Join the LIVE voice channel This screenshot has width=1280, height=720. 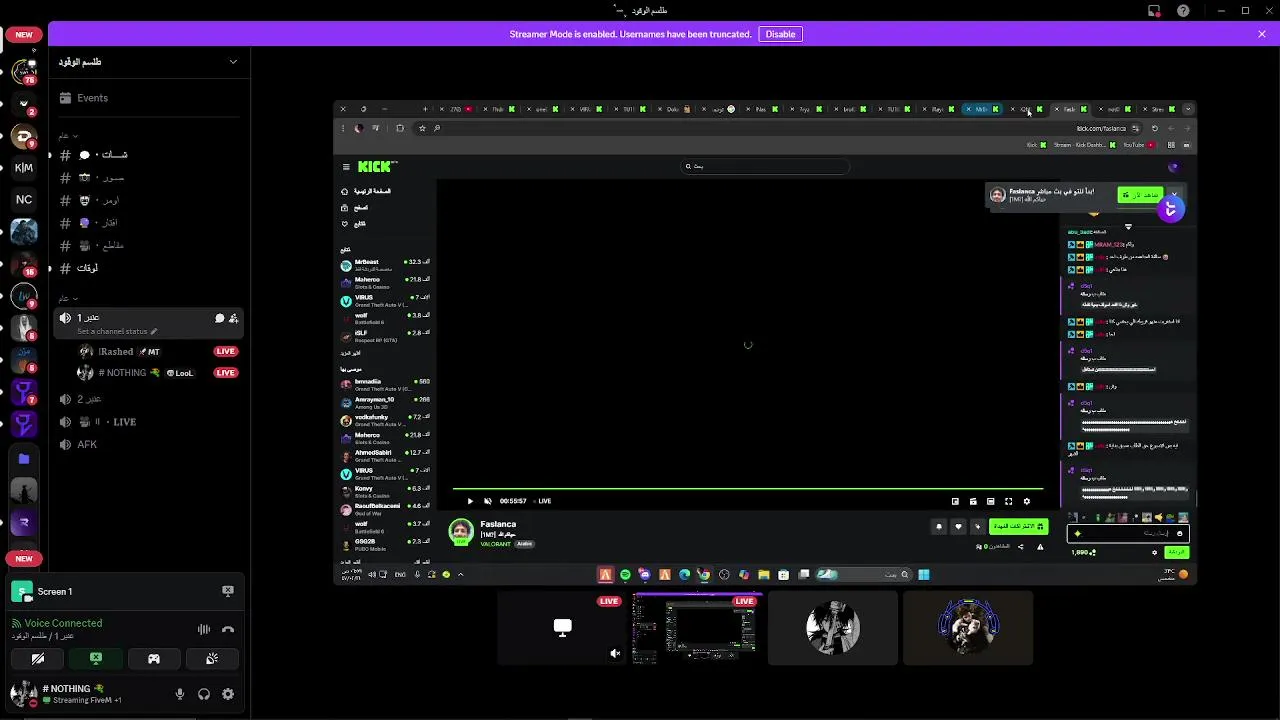[150, 422]
